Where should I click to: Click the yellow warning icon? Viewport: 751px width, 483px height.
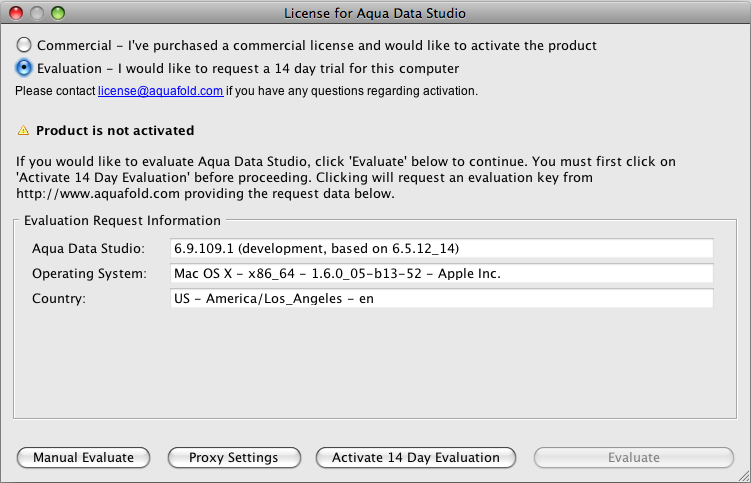coord(23,130)
